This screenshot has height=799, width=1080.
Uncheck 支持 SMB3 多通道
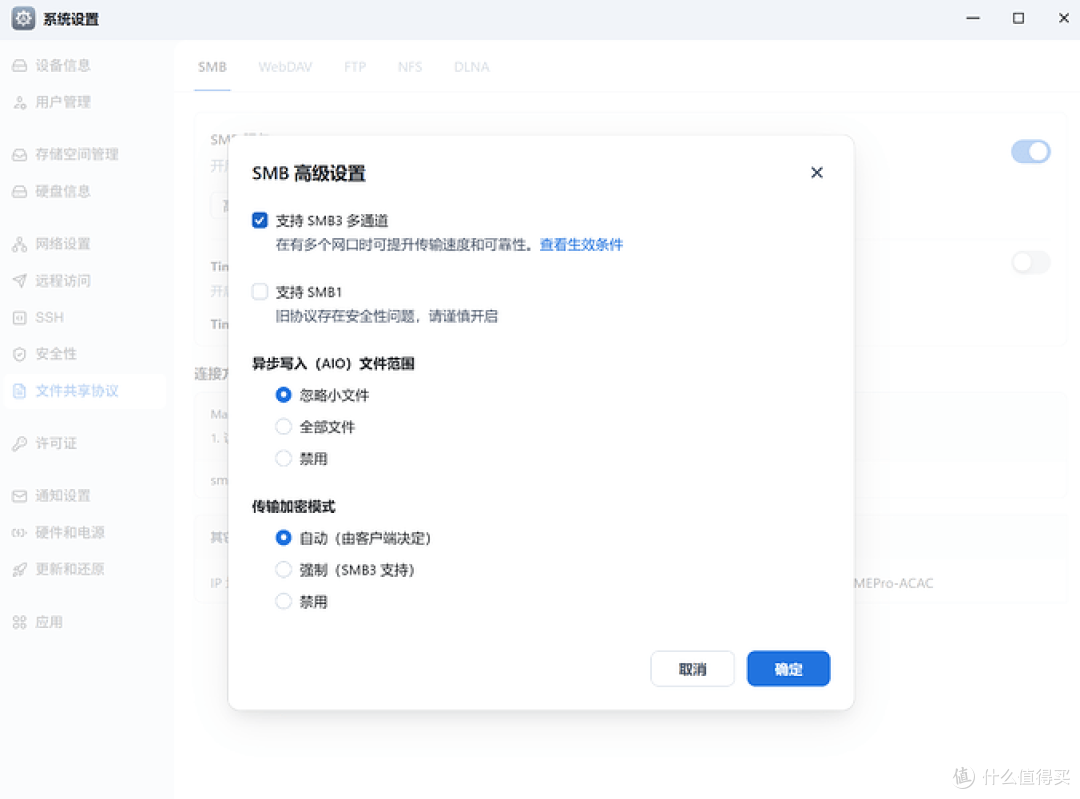click(259, 220)
